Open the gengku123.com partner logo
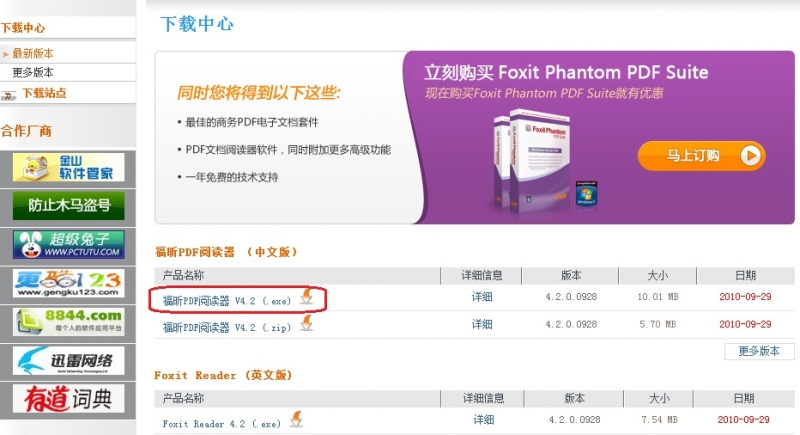Image resolution: width=800 pixels, height=435 pixels. tap(68, 283)
